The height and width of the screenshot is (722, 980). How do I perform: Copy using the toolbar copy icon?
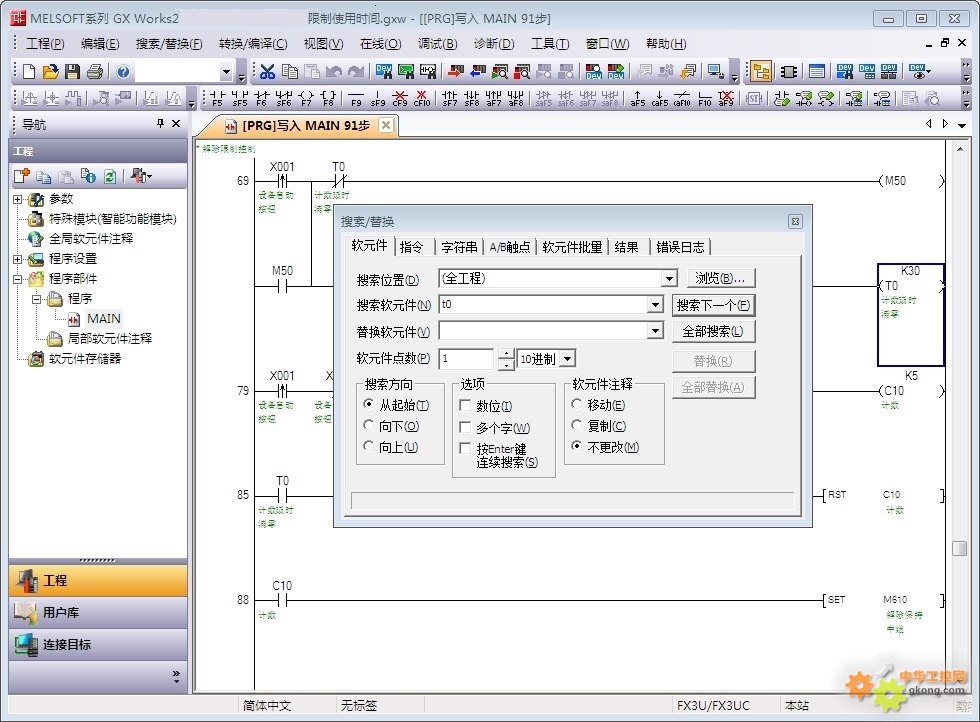pyautogui.click(x=289, y=72)
